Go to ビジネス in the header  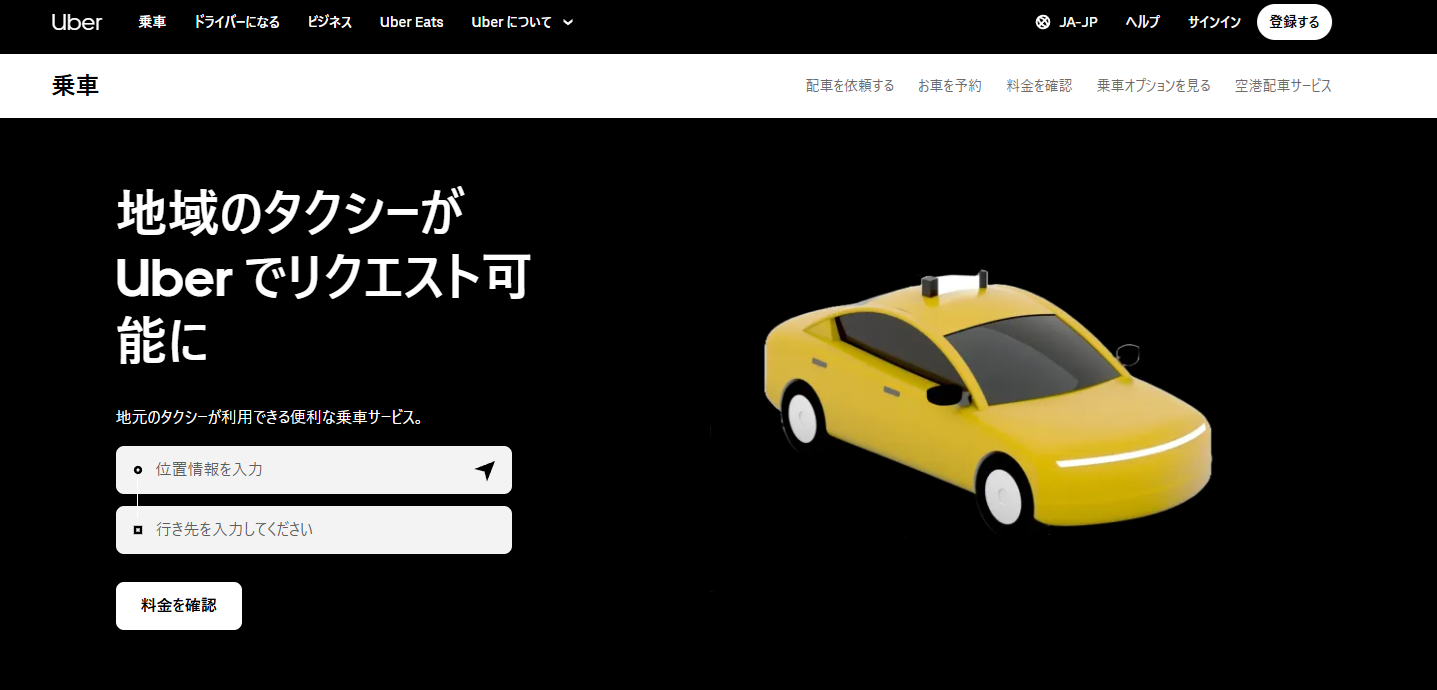tap(329, 22)
